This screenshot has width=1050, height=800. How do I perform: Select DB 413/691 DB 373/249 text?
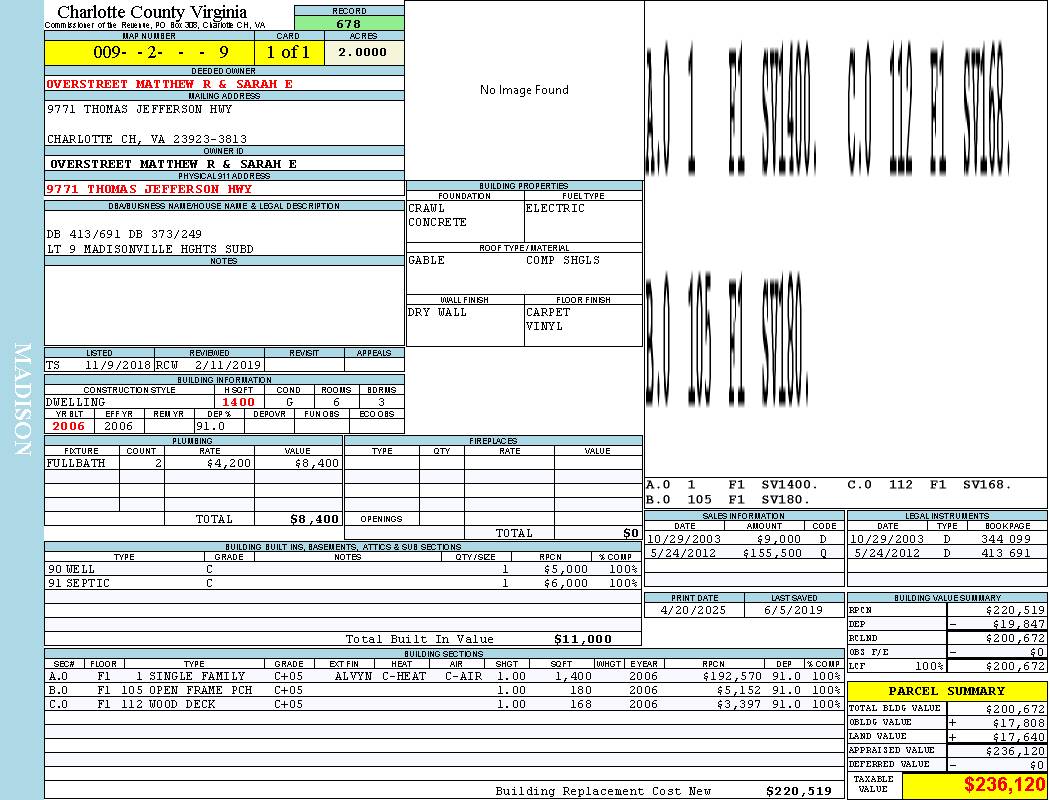tap(124, 234)
